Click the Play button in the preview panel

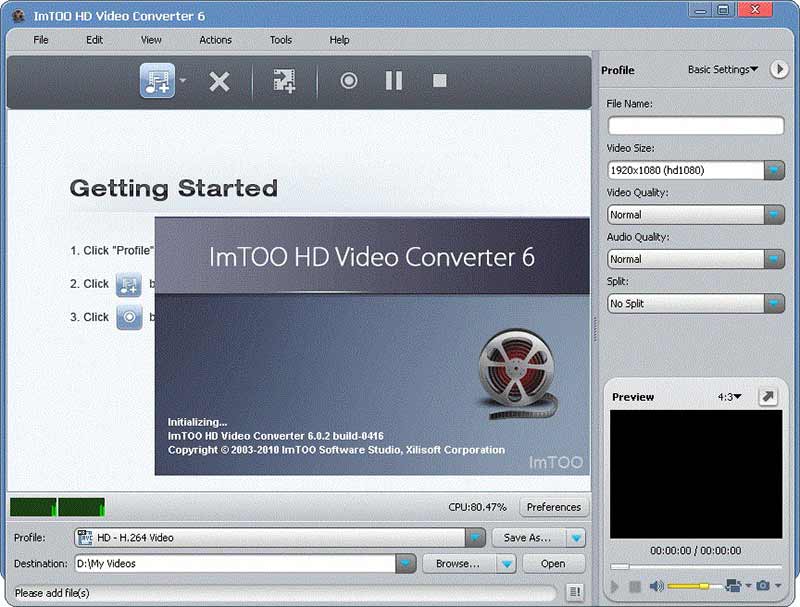click(615, 585)
